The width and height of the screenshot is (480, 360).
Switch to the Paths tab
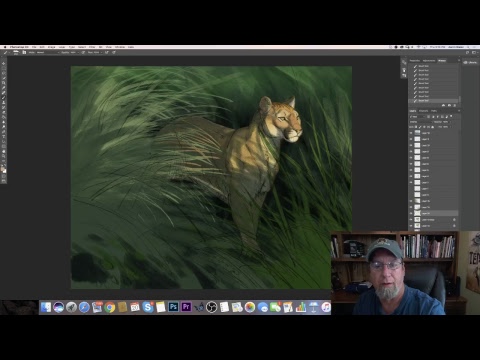(434, 111)
